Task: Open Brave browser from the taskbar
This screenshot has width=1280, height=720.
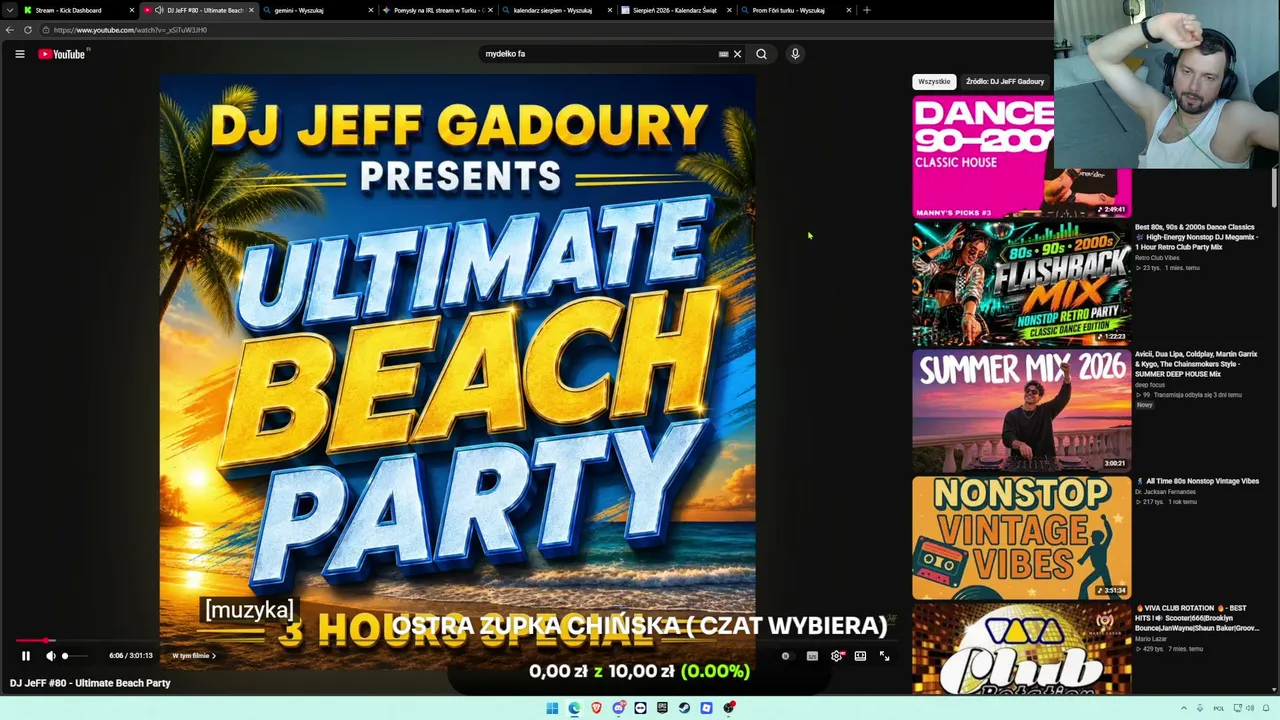Action: [x=597, y=708]
